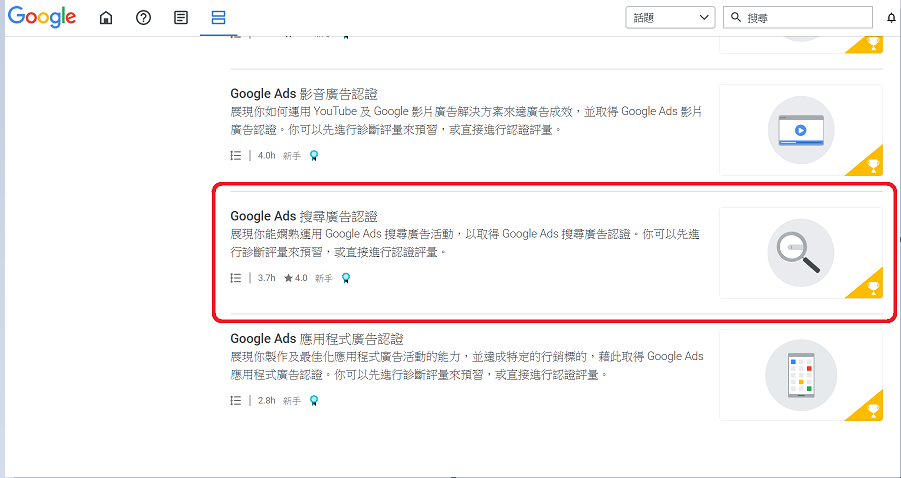Viewport: 901px width, 478px height.
Task: Click list icon beside 3.7h duration
Action: (235, 278)
